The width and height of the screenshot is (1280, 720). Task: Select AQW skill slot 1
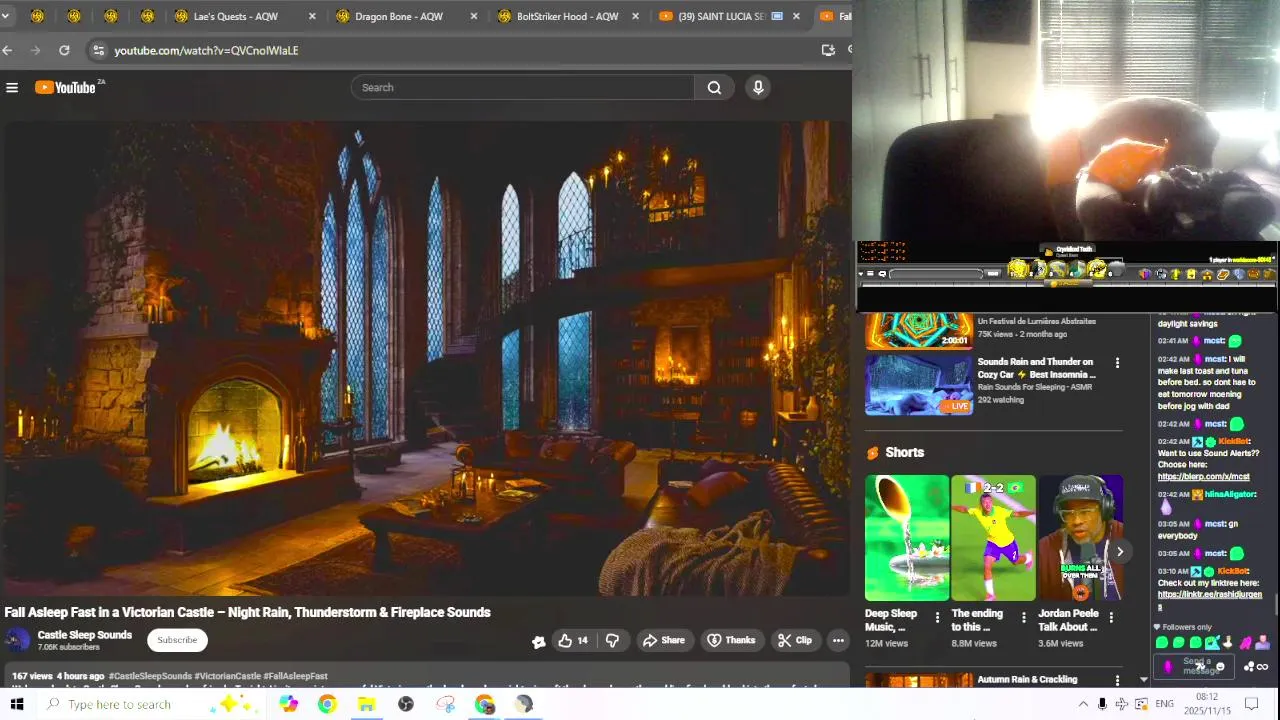[x=1018, y=269]
